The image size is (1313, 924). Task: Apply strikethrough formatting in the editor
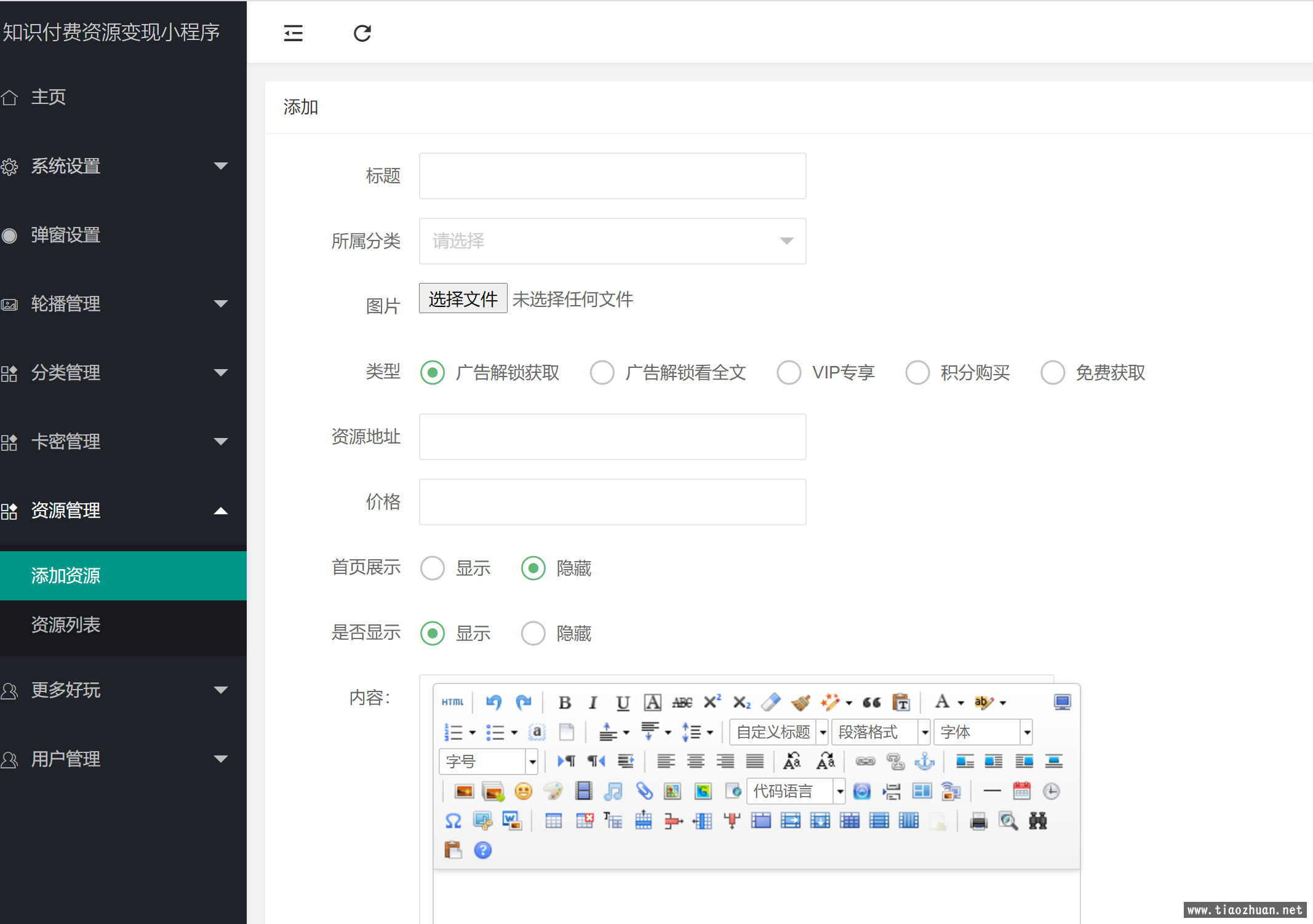682,702
